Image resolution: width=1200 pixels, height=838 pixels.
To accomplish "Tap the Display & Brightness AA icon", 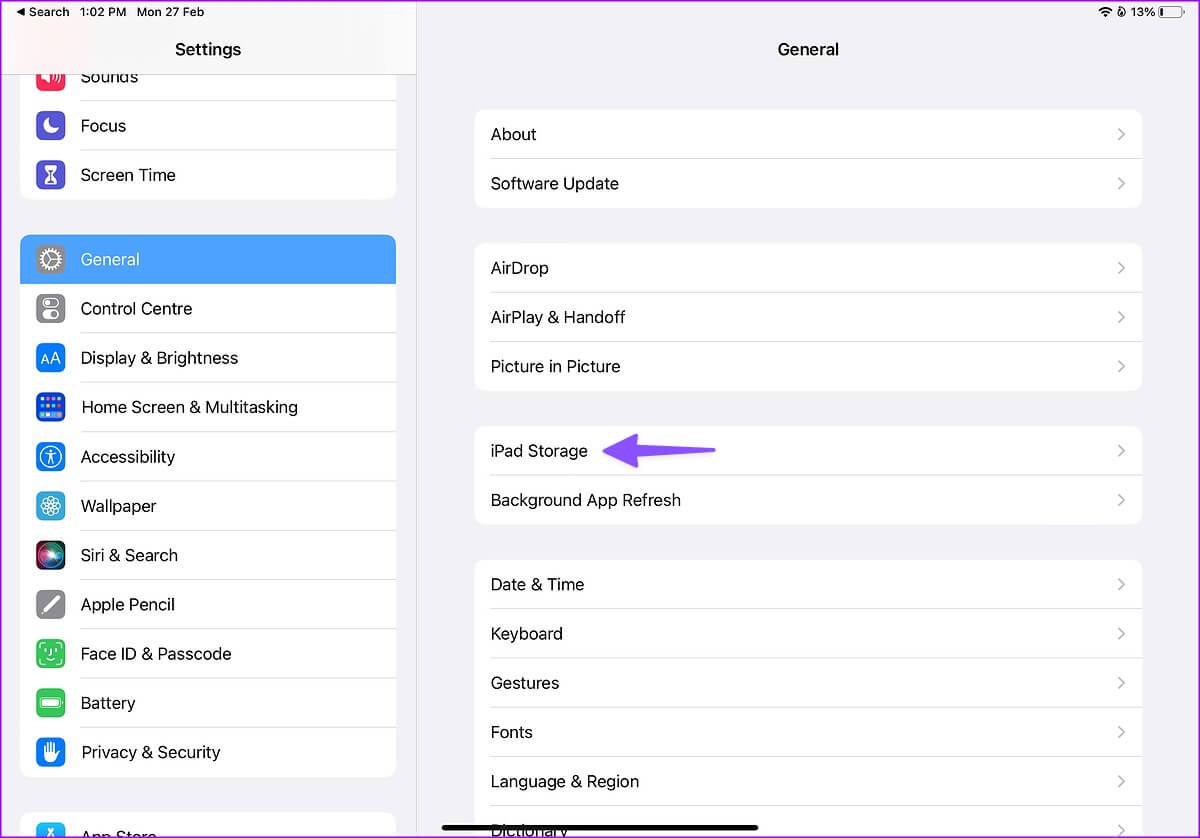I will point(51,358).
